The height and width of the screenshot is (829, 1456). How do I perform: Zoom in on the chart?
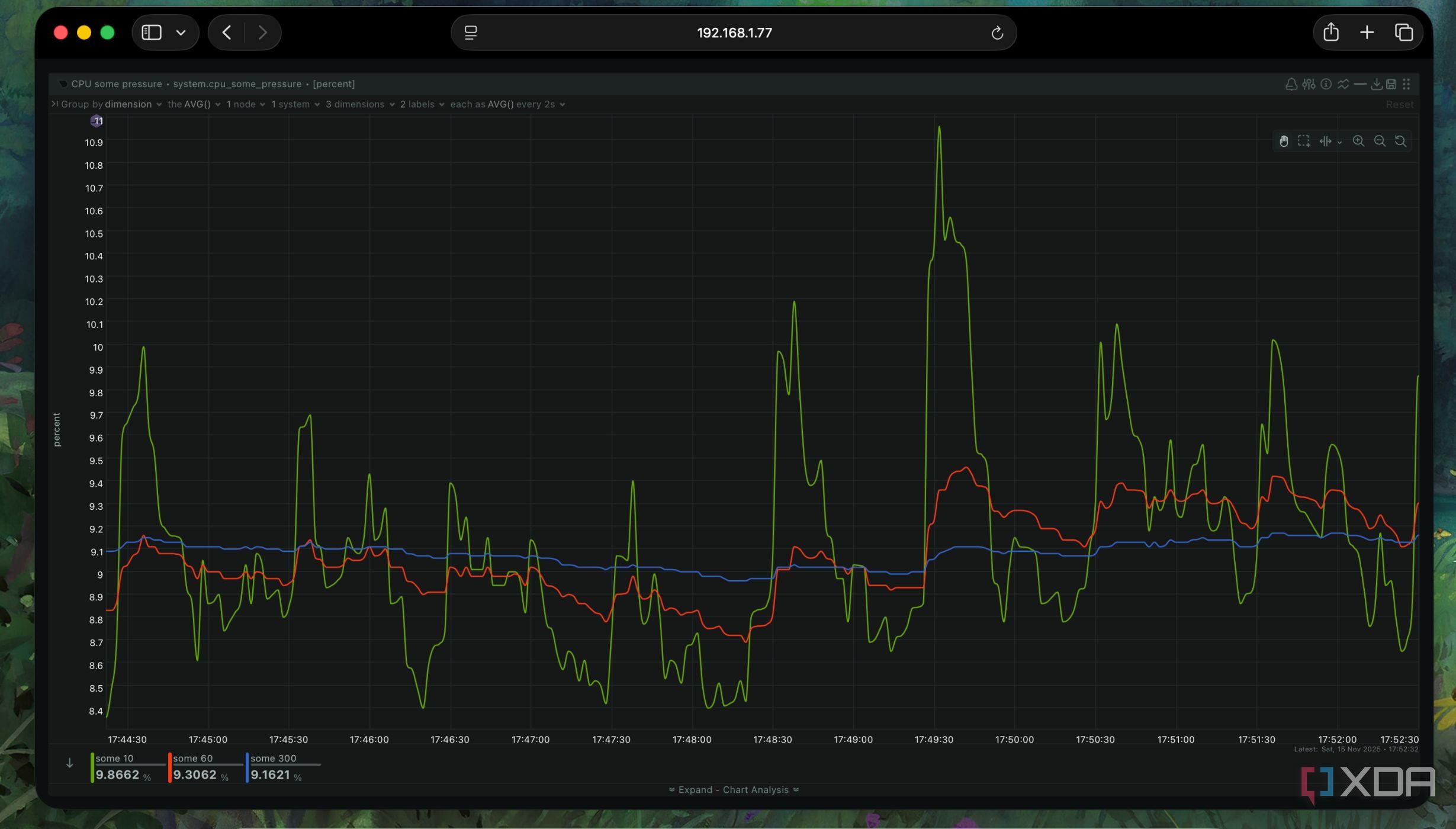point(1358,141)
